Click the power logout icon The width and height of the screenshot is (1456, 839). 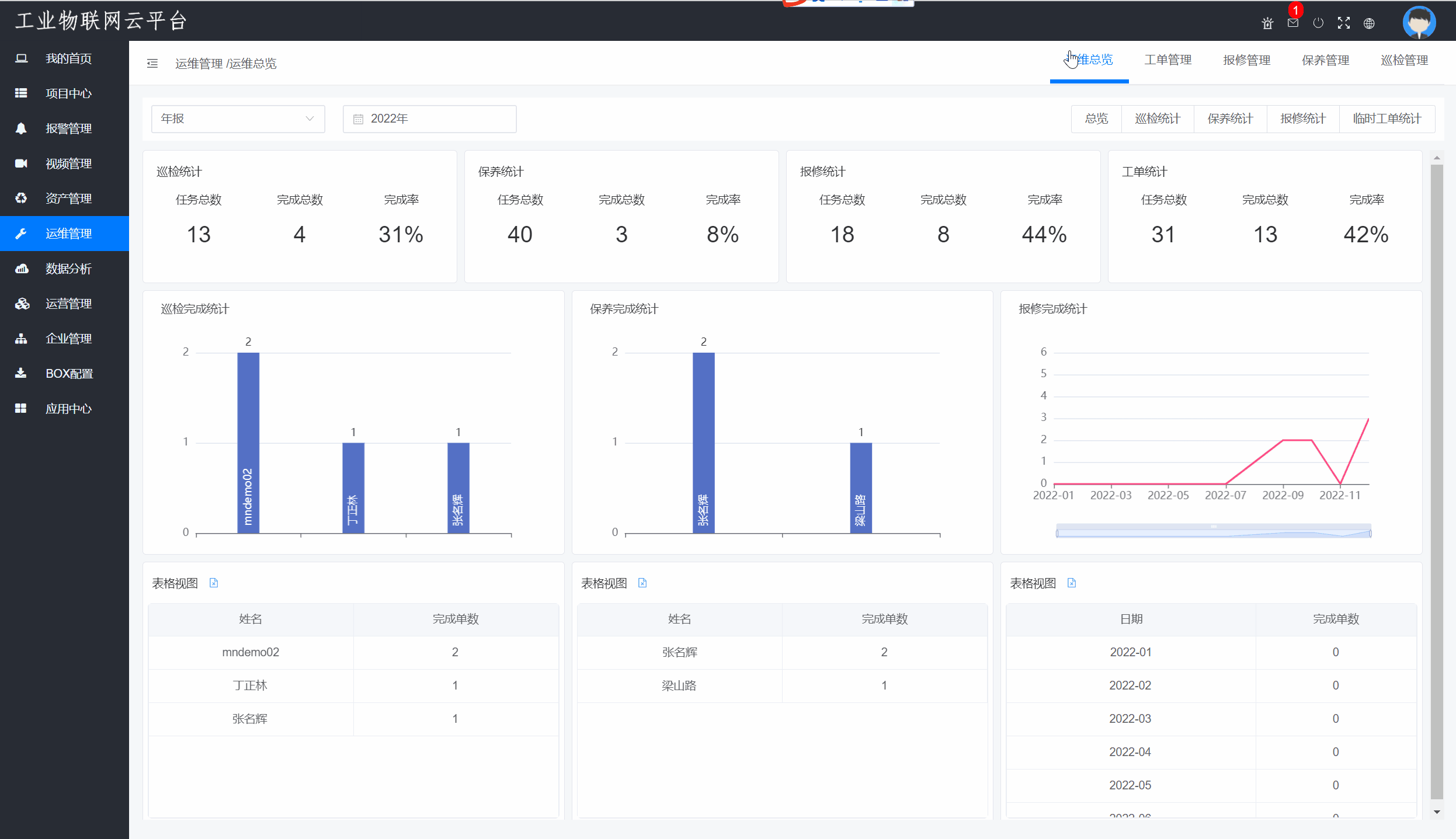click(1318, 23)
